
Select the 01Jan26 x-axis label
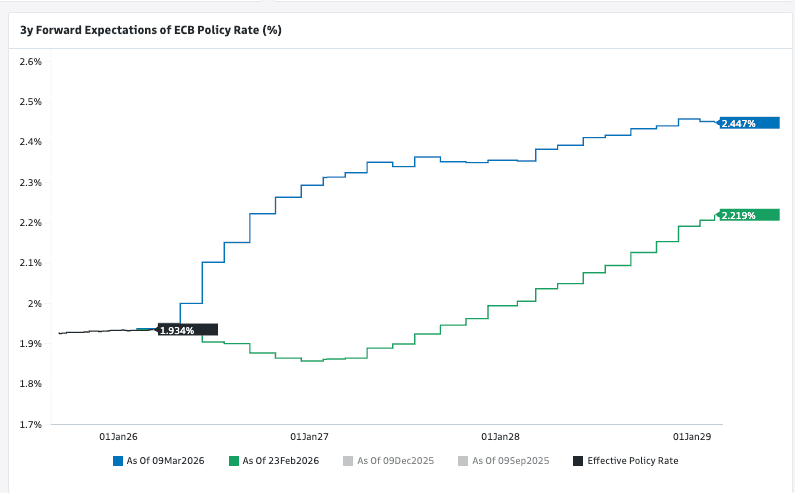pos(118,437)
